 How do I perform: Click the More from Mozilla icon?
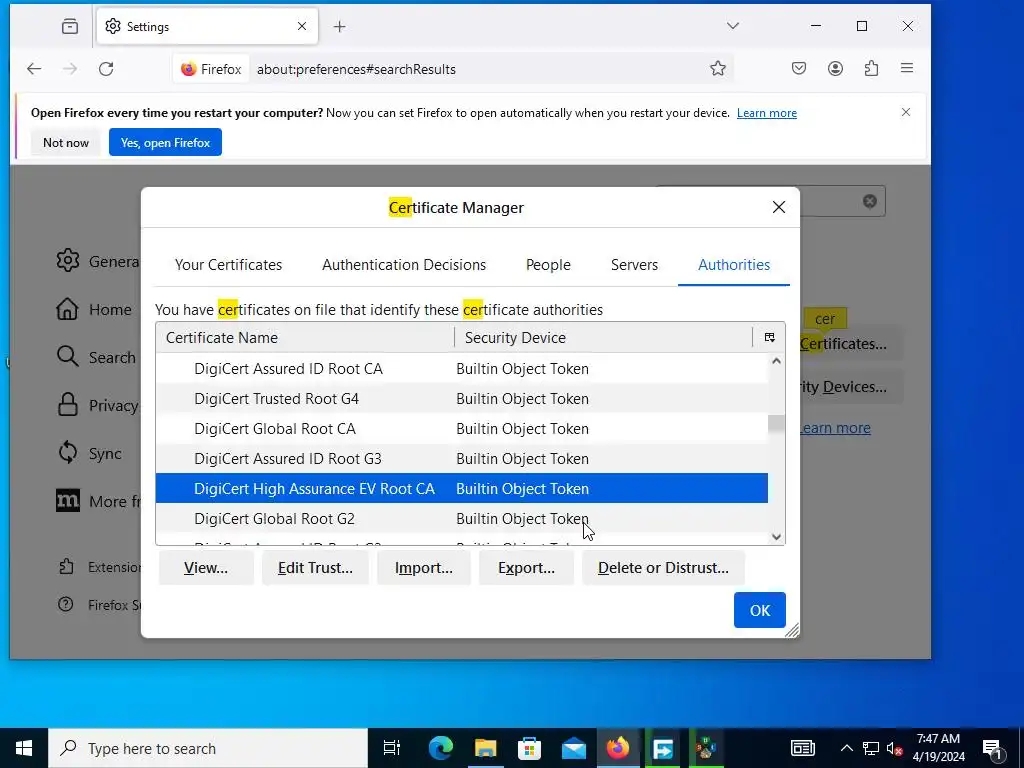(x=68, y=501)
